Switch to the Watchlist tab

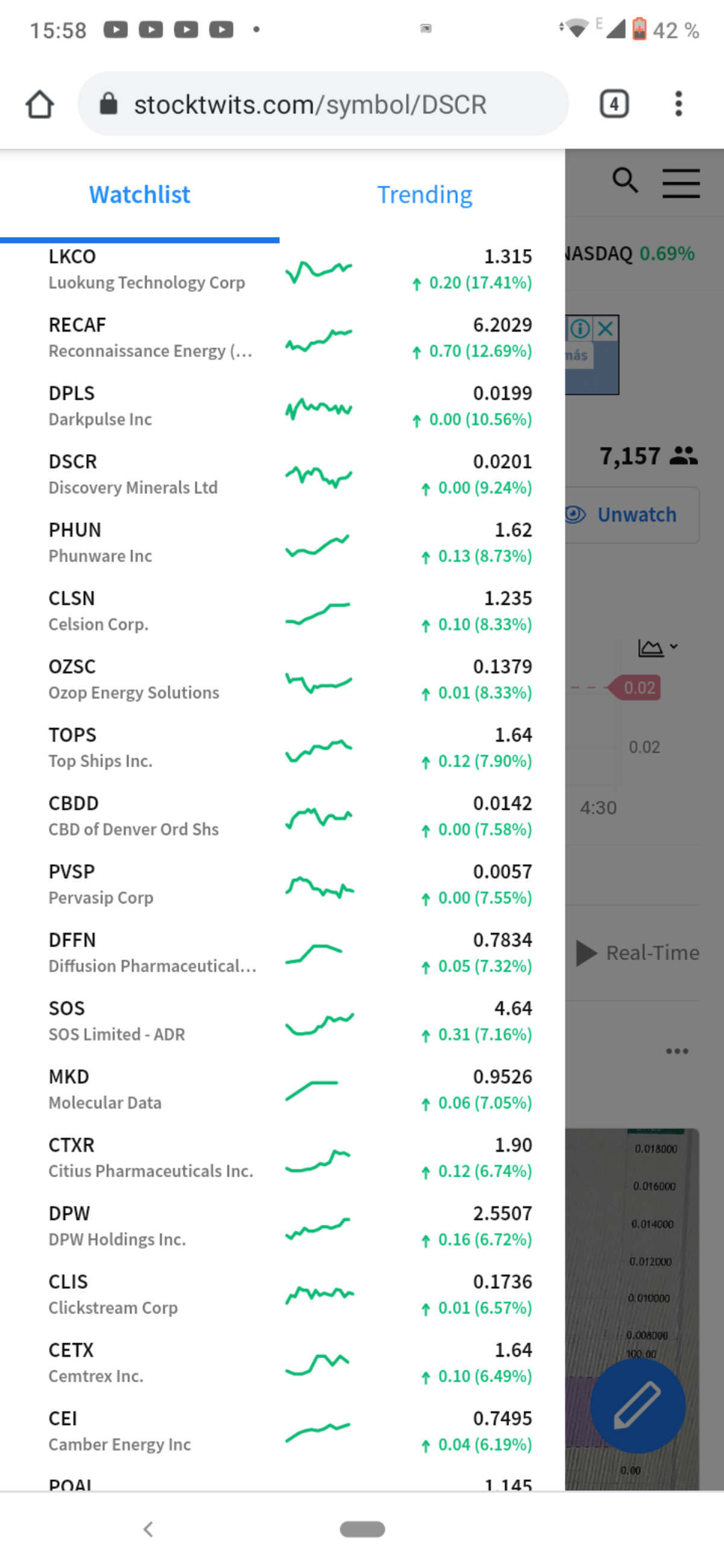coord(139,195)
